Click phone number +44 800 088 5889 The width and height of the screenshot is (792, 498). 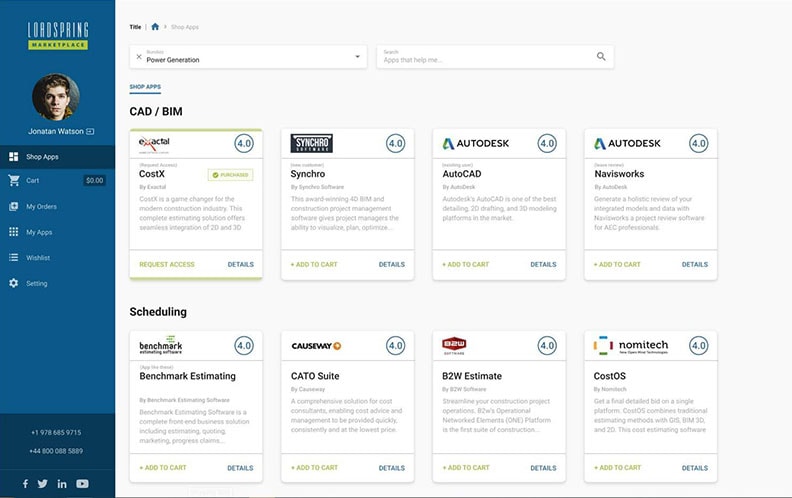(56, 451)
